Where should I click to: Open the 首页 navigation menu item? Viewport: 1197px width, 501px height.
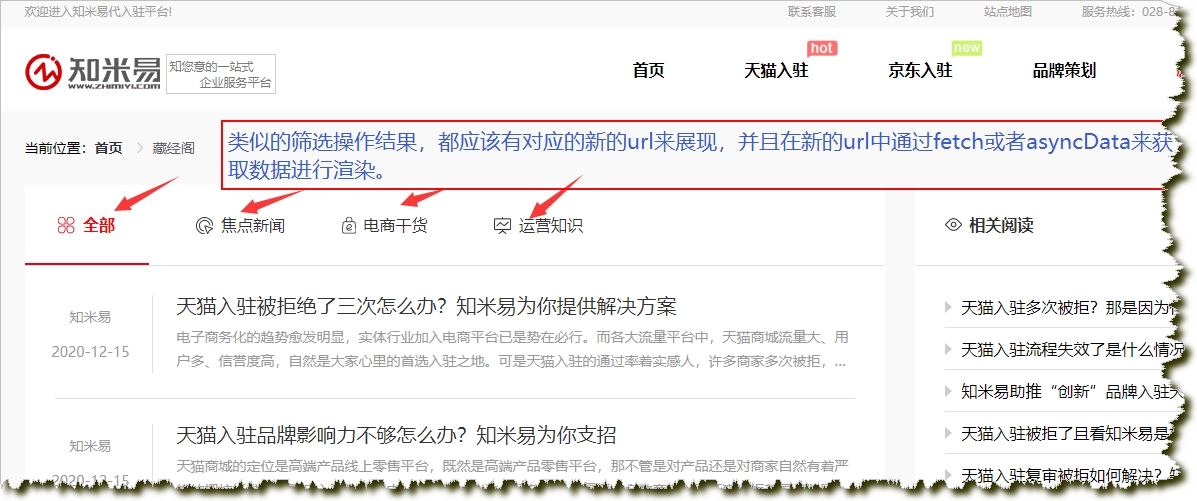pos(648,71)
